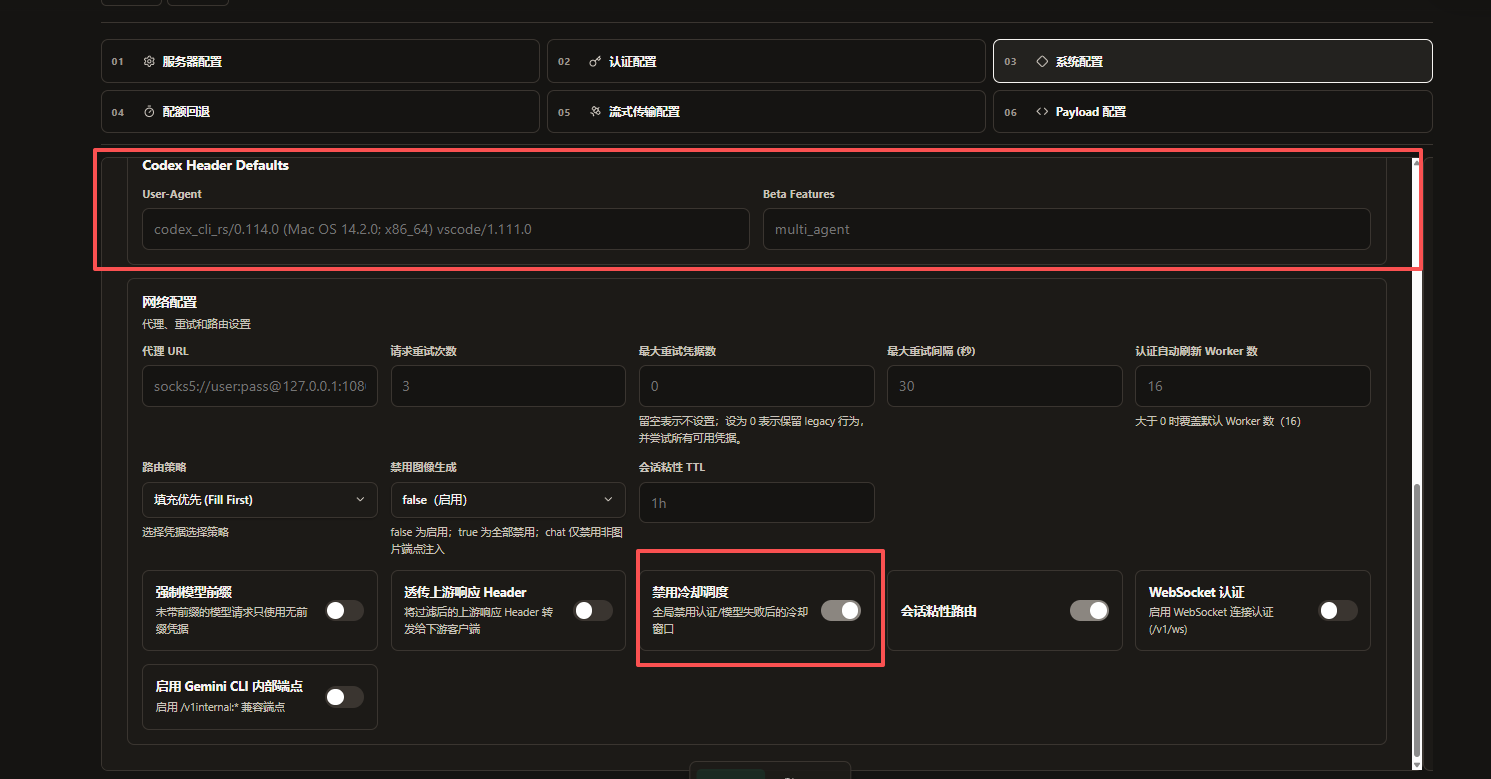Click the 代理 URL input field

pos(260,386)
